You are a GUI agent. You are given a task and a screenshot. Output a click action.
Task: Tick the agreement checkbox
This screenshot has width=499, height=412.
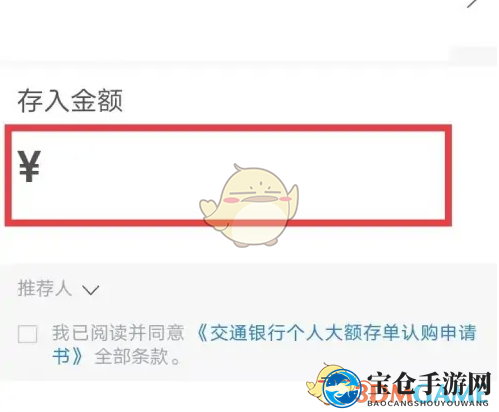click(x=27, y=334)
